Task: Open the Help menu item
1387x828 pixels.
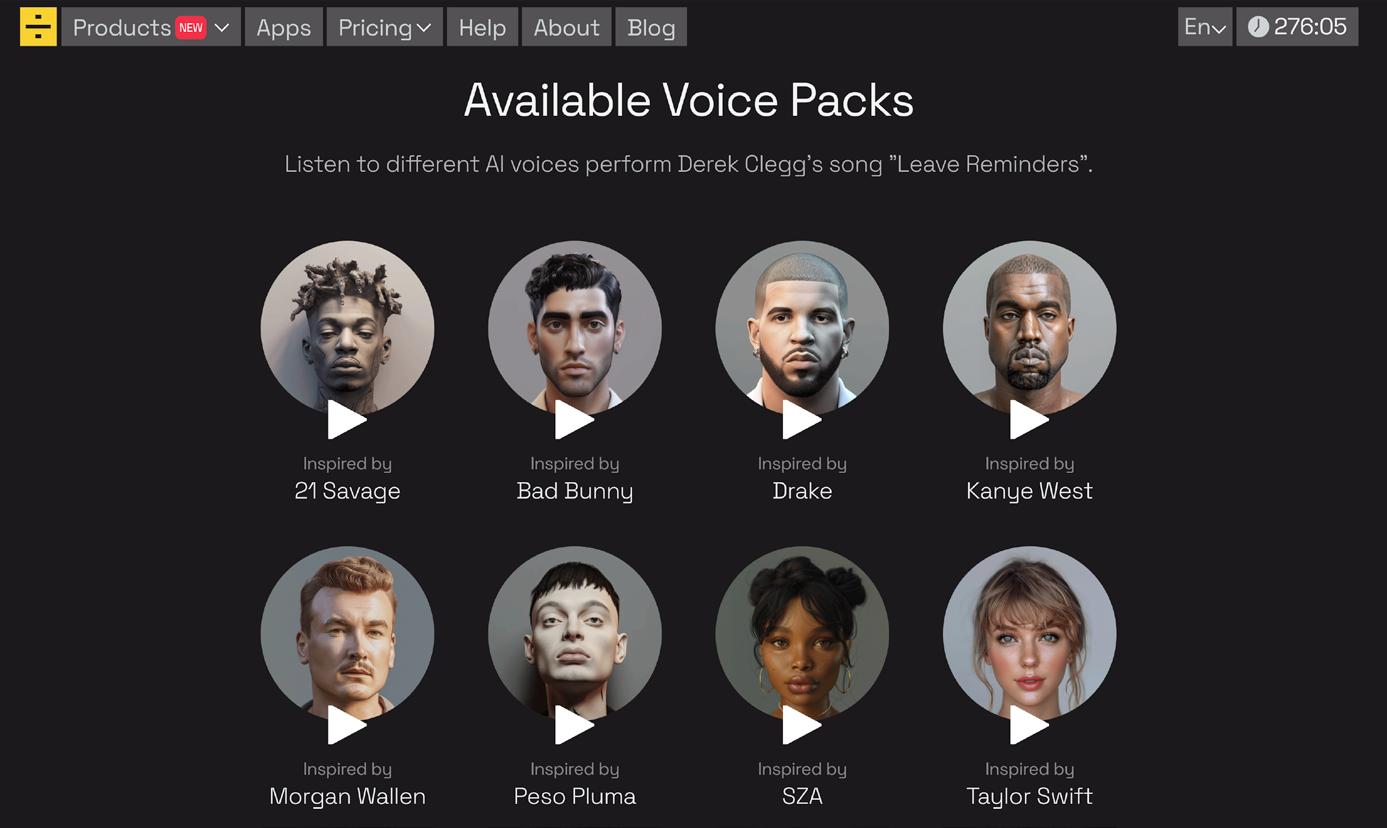Action: (482, 27)
